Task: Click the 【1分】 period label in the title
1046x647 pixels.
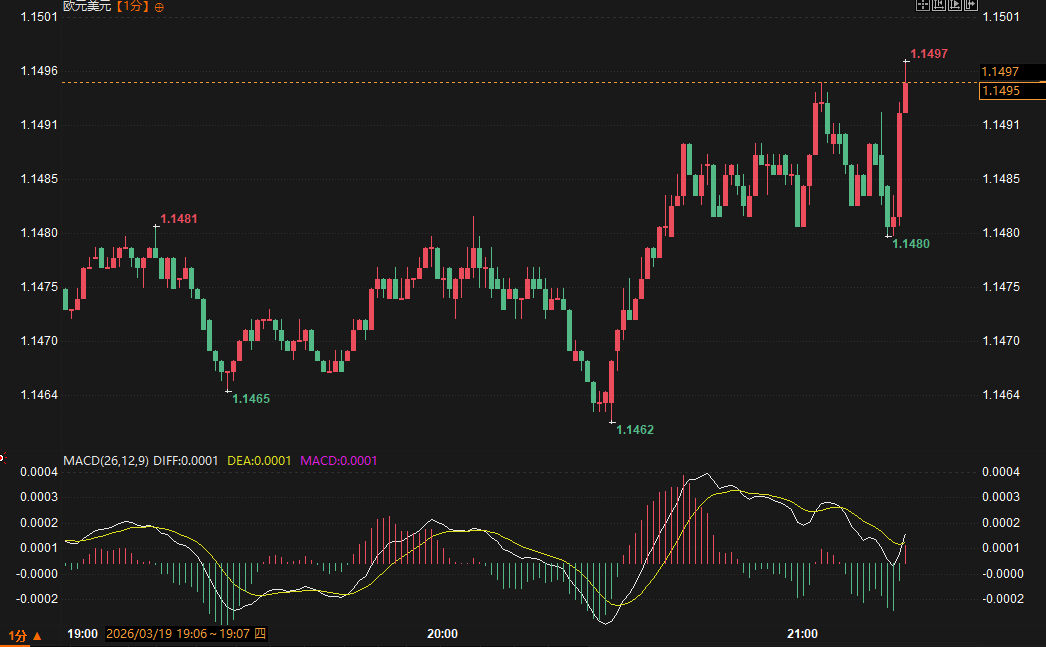Action: pyautogui.click(x=132, y=6)
